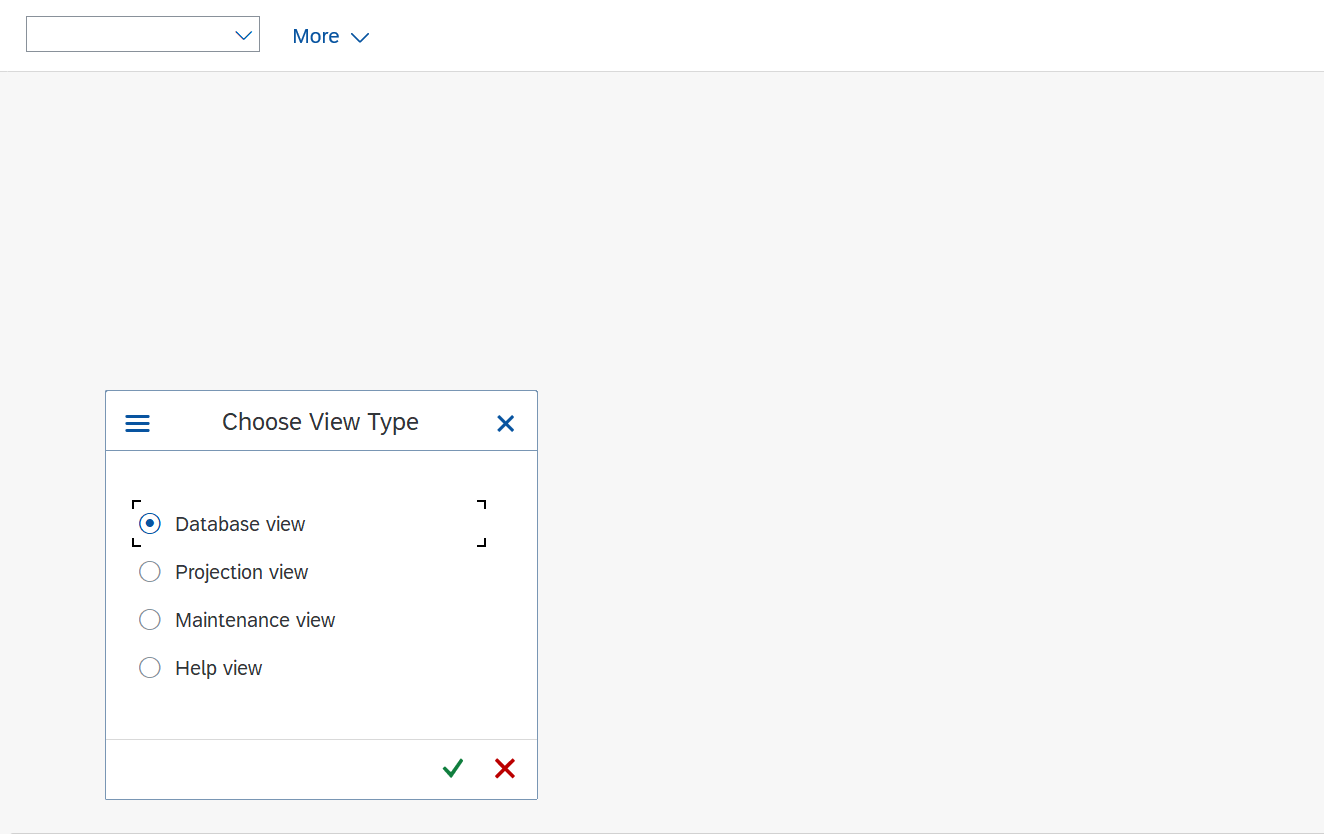Click the blank space below Help view option
This screenshot has width=1324, height=834.
pyautogui.click(x=320, y=711)
